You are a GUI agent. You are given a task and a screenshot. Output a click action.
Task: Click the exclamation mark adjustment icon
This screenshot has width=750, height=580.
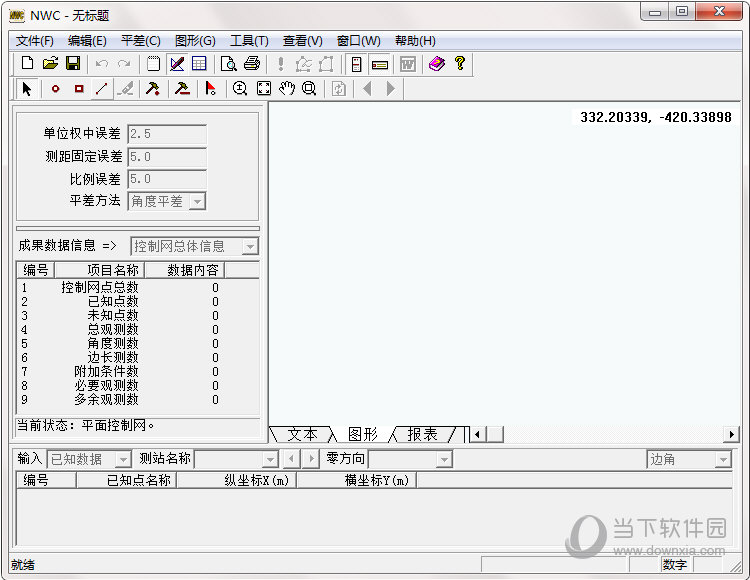(x=281, y=64)
